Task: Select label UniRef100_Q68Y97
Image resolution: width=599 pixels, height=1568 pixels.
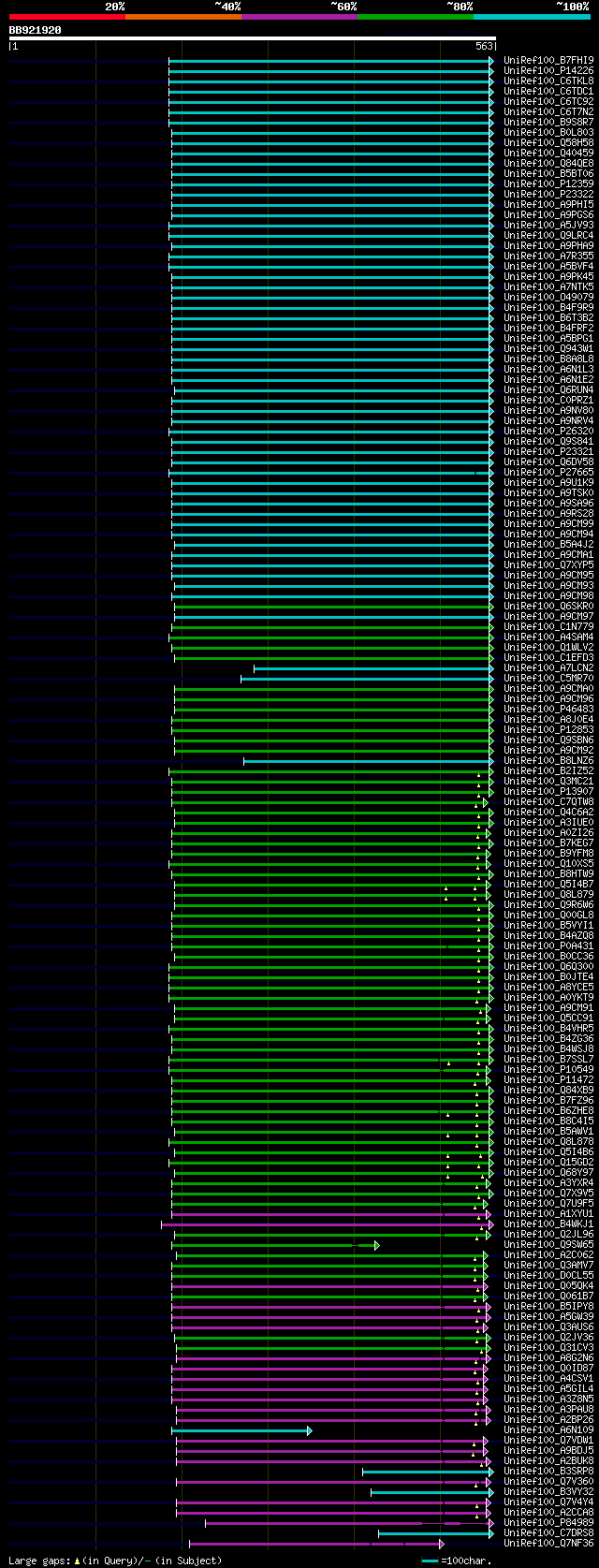Action: point(548,1172)
